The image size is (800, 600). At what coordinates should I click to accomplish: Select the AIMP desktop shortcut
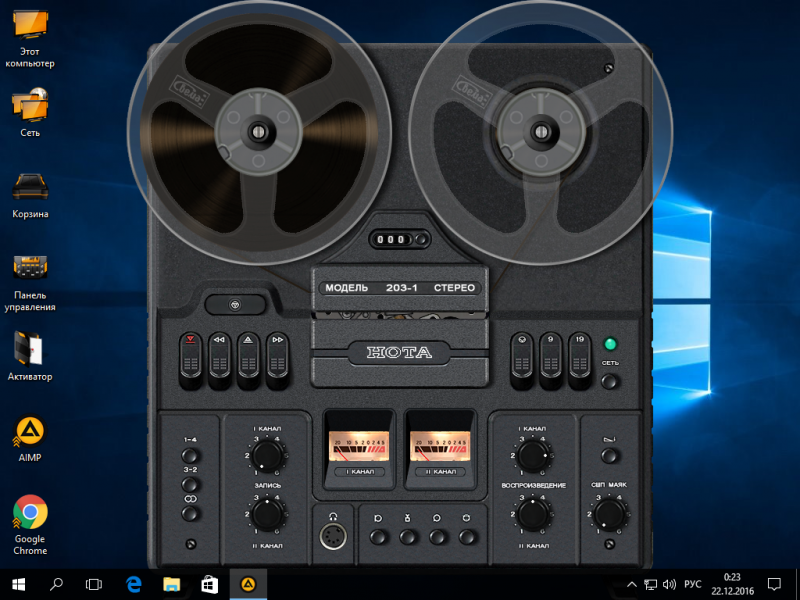point(30,439)
